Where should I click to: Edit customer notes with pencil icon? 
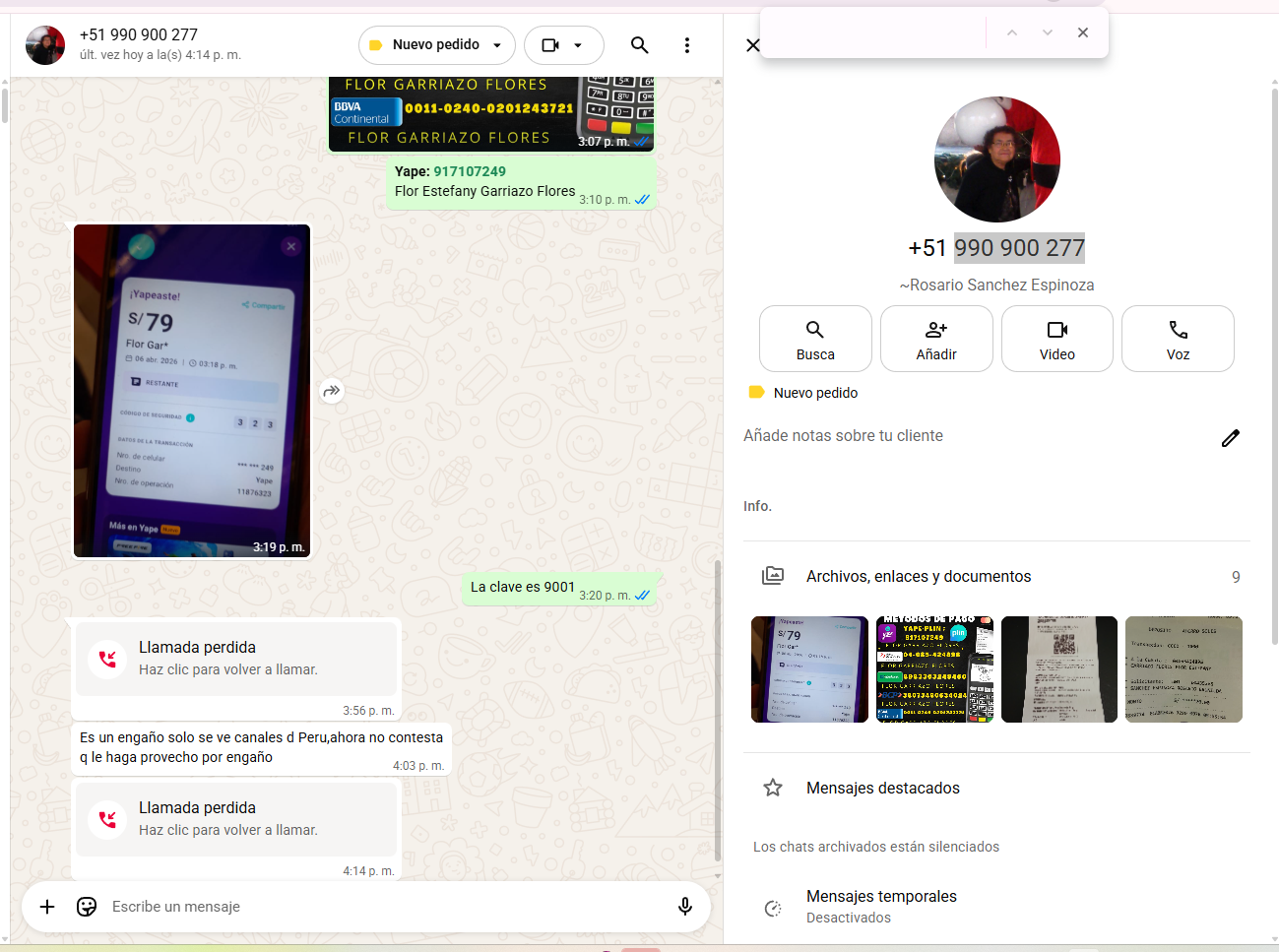(x=1230, y=438)
